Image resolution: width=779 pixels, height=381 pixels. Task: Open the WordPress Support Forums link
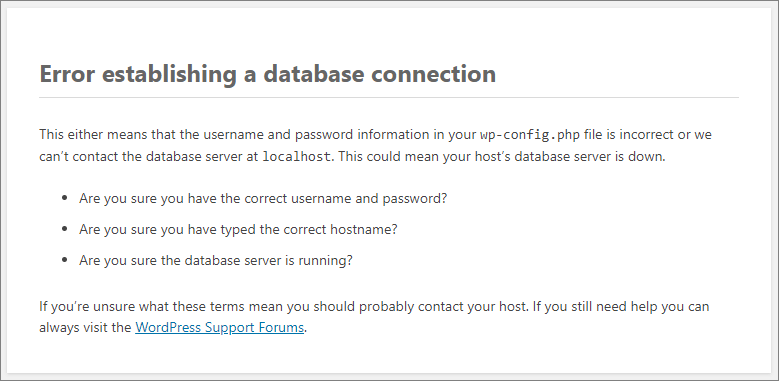point(219,327)
